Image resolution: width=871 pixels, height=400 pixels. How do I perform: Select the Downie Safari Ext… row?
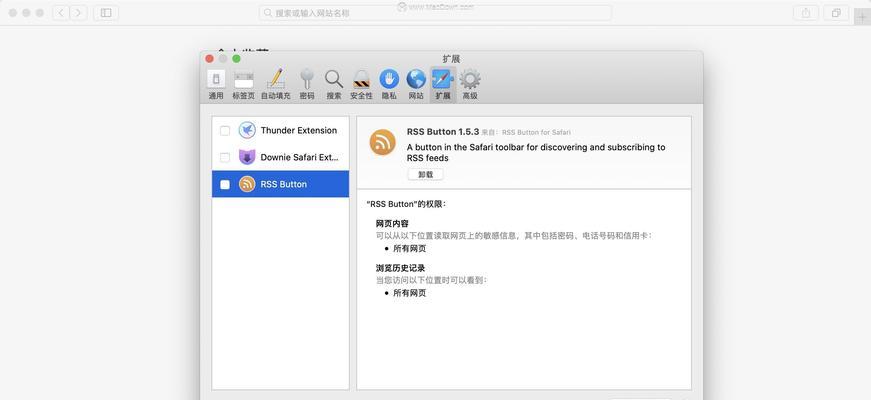[281, 157]
